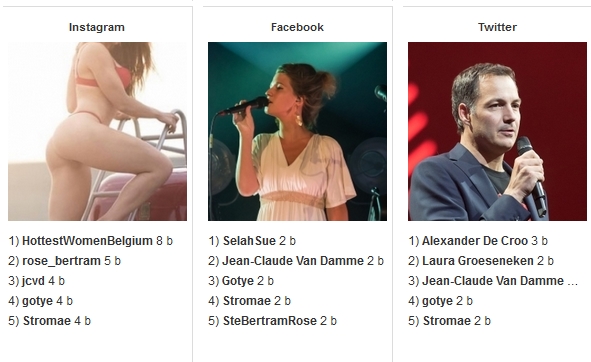Select gotye in the Instagram list
Viewport: 591px width, 362px height.
click(37, 301)
